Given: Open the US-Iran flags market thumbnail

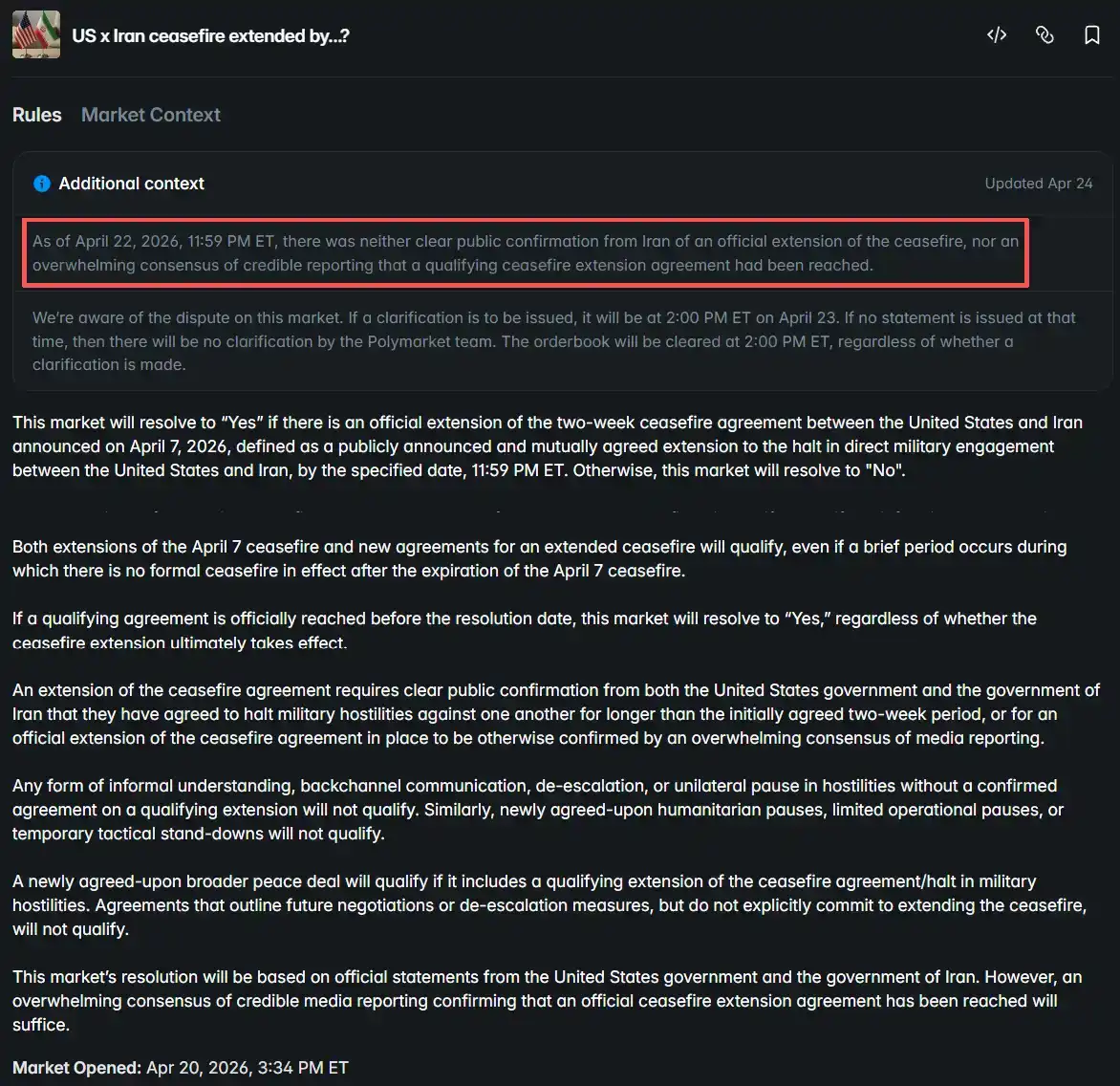Looking at the screenshot, I should tap(36, 35).
